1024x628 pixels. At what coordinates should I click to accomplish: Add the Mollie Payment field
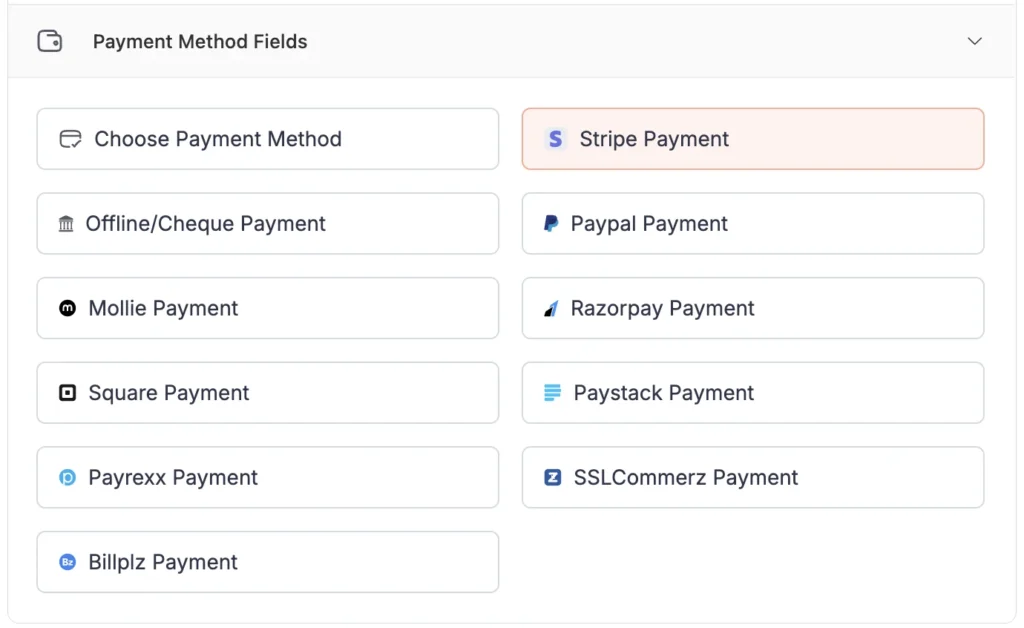pyautogui.click(x=268, y=308)
